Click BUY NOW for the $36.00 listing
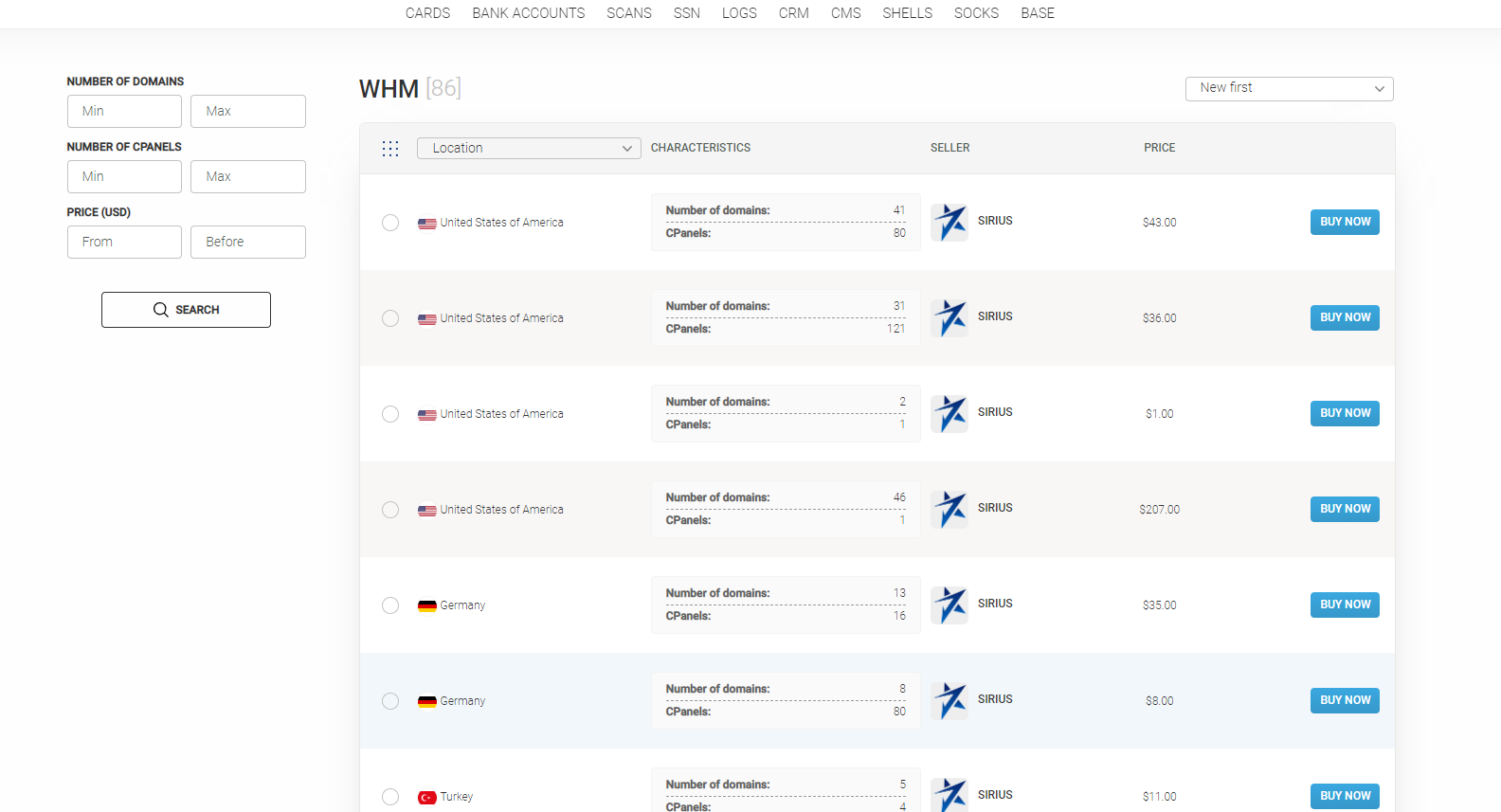 tap(1345, 317)
